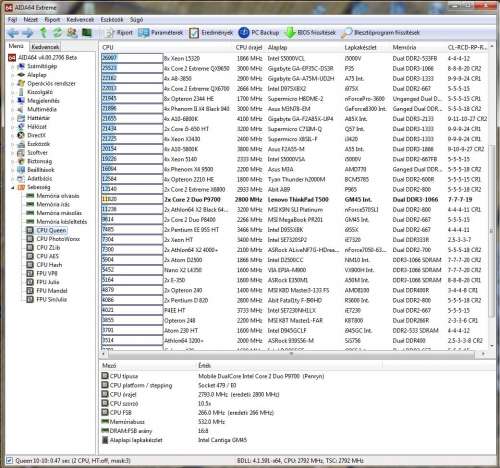Image resolution: width=500 pixels, height=468 pixels.
Task: Toggle the status bar Queen checkbox
Action: (x=9, y=460)
